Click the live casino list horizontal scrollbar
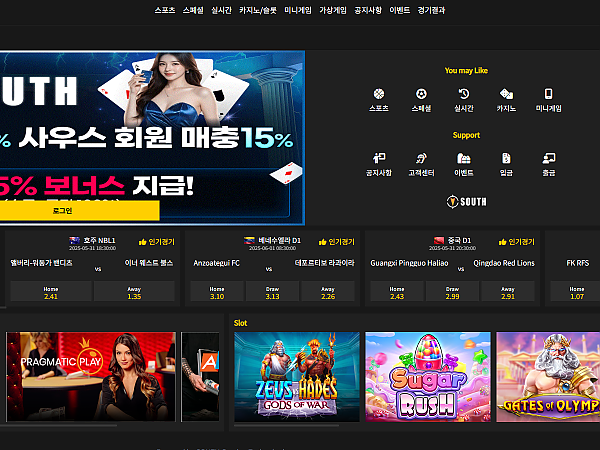Viewport: 600px width, 450px height. point(58,425)
